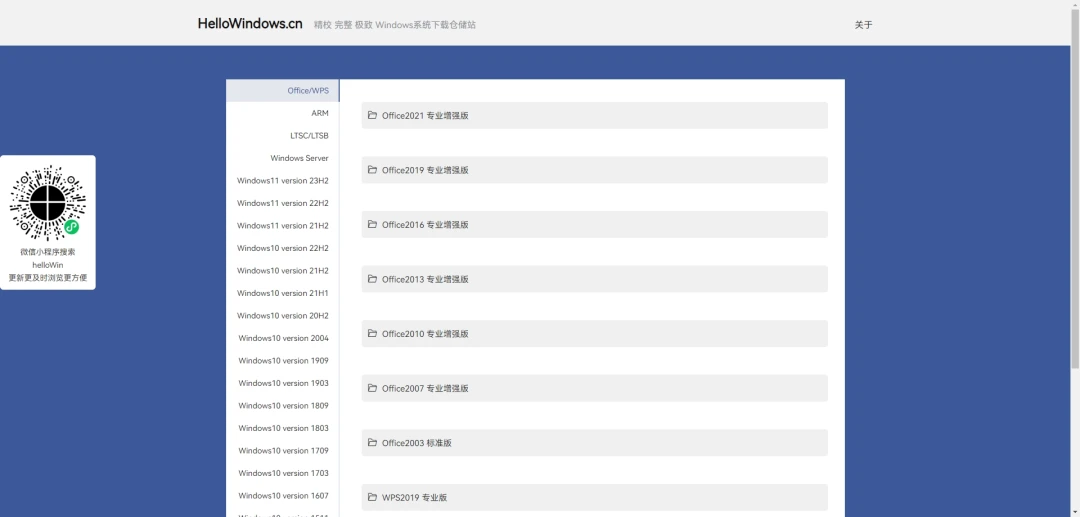Select Windows10 version 21H1
The width and height of the screenshot is (1080, 517).
pos(282,293)
